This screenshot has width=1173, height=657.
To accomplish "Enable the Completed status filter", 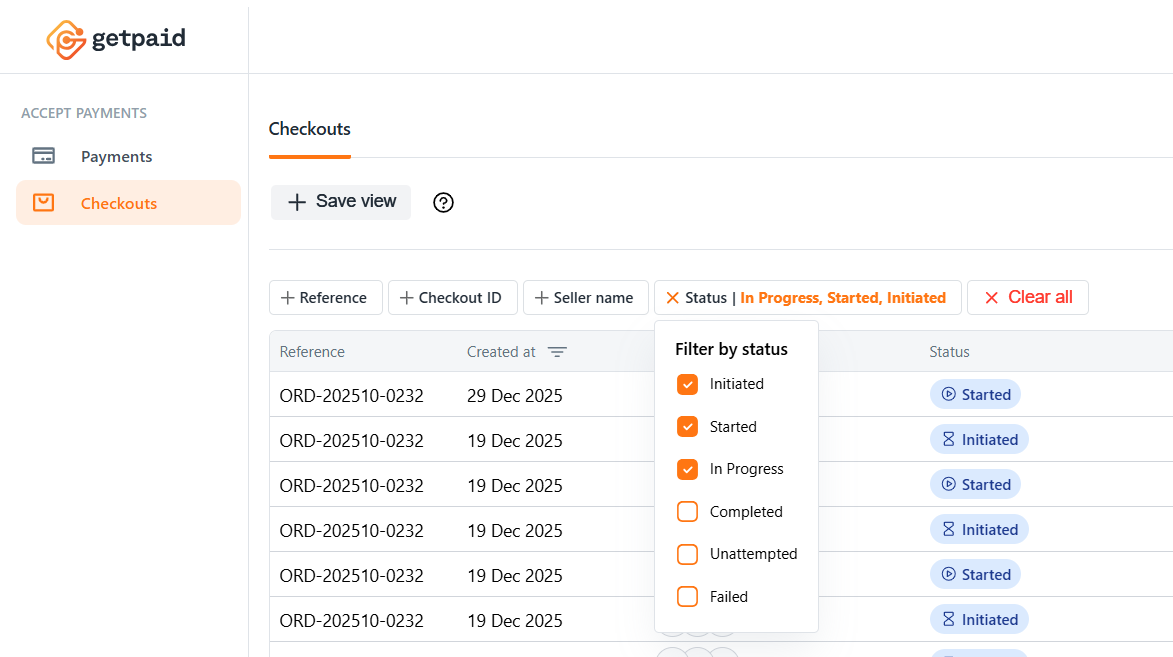I will (x=687, y=511).
